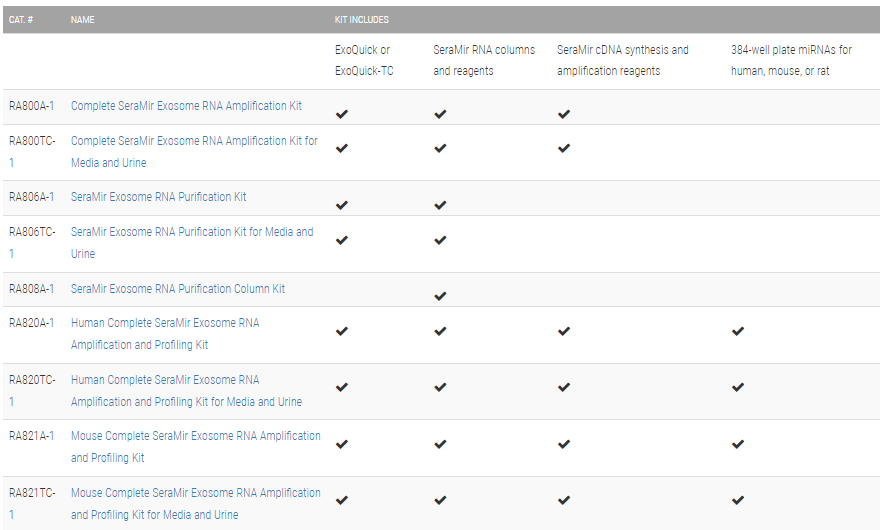
Task: Open Mouse Complete SeraMir Amplification and Profiling Kit
Action: pyautogui.click(x=195, y=436)
